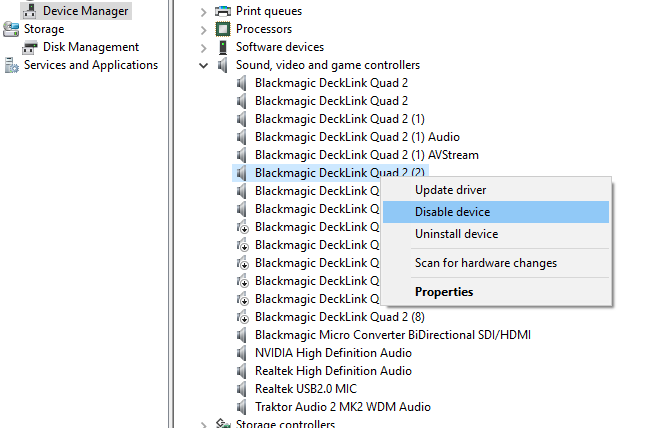Select Realtek High Definition Audio device name
This screenshot has height=428, width=645.
click(333, 371)
